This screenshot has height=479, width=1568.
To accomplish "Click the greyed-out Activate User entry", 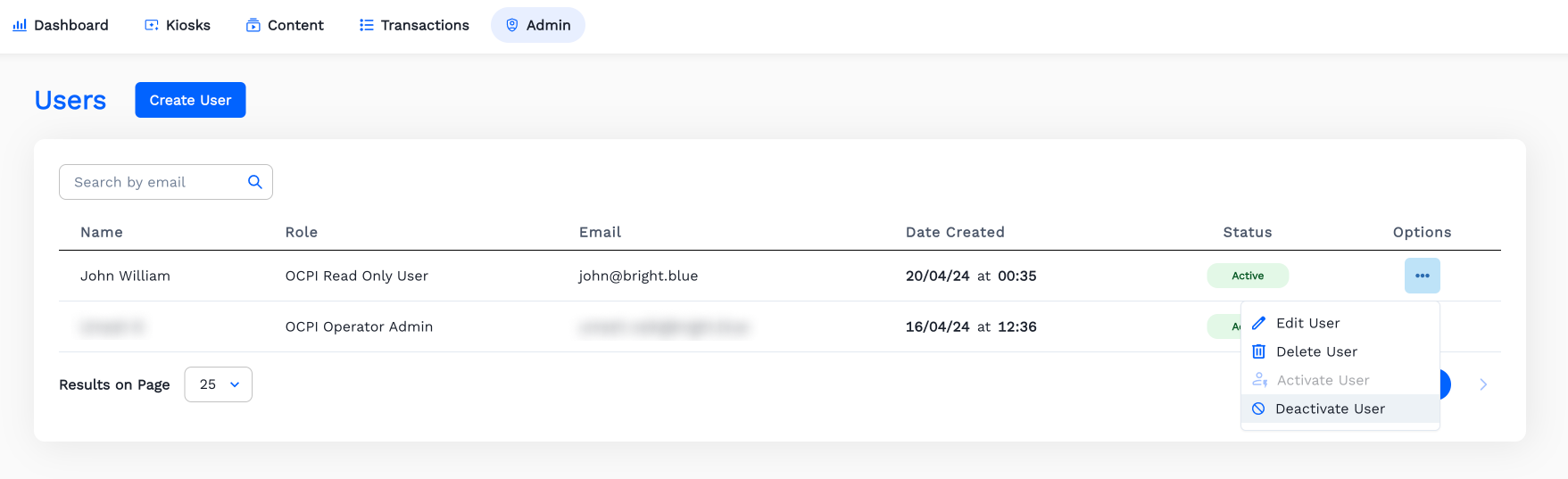I will coord(1322,380).
